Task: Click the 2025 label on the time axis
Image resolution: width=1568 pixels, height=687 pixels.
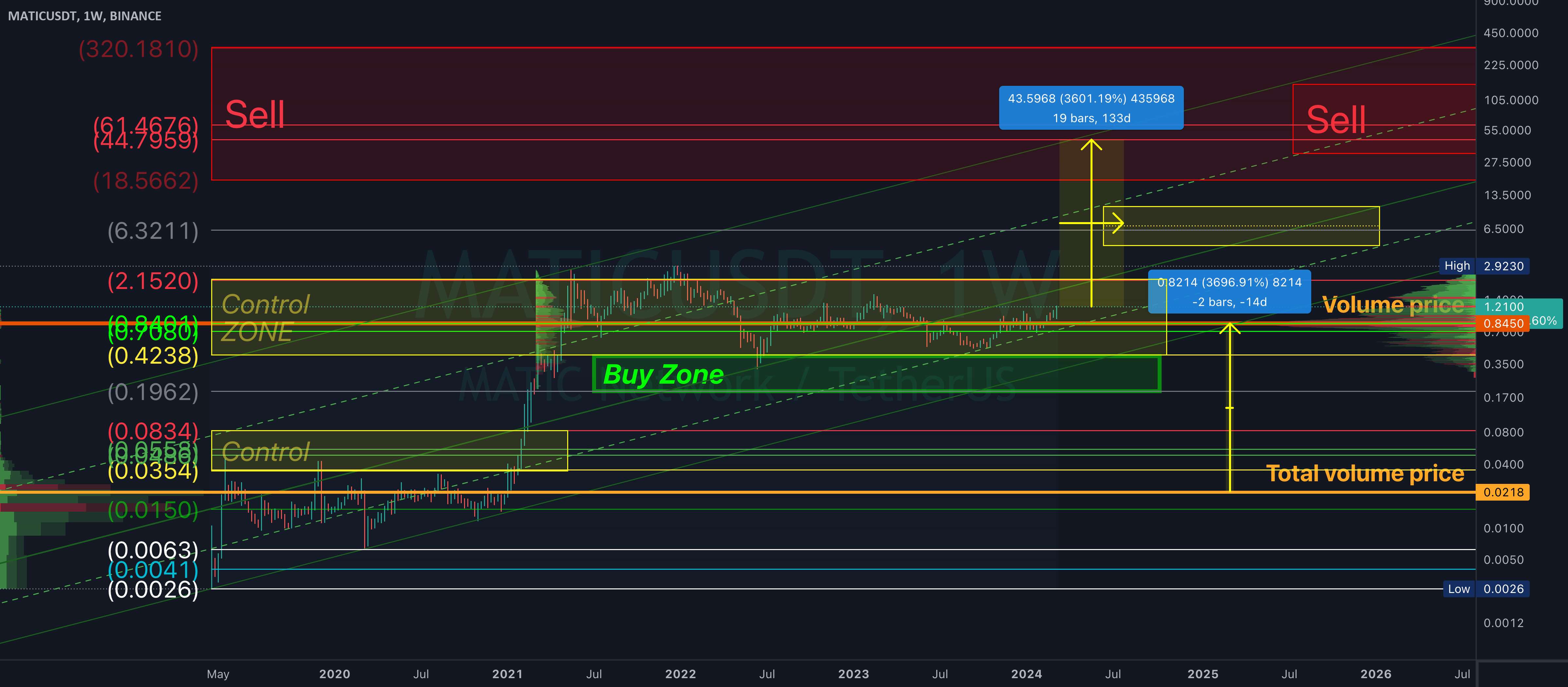Action: [1203, 674]
